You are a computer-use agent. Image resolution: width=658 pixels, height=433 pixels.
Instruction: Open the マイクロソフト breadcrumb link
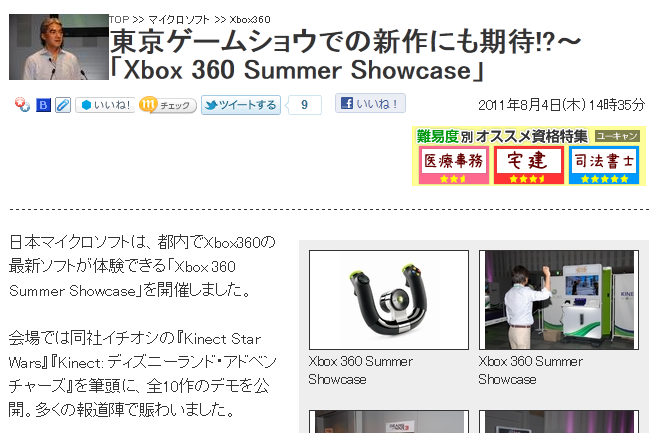pos(179,20)
